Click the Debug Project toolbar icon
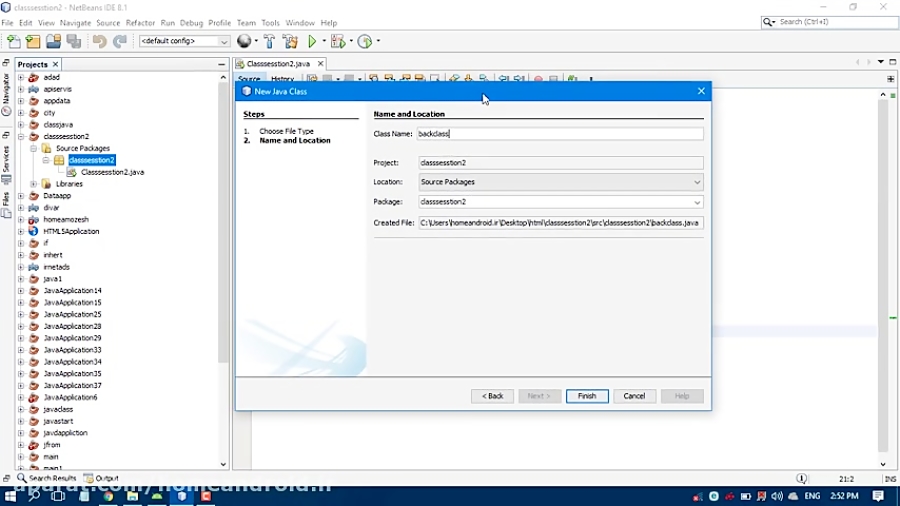Screen dimensions: 900x506 [338, 42]
